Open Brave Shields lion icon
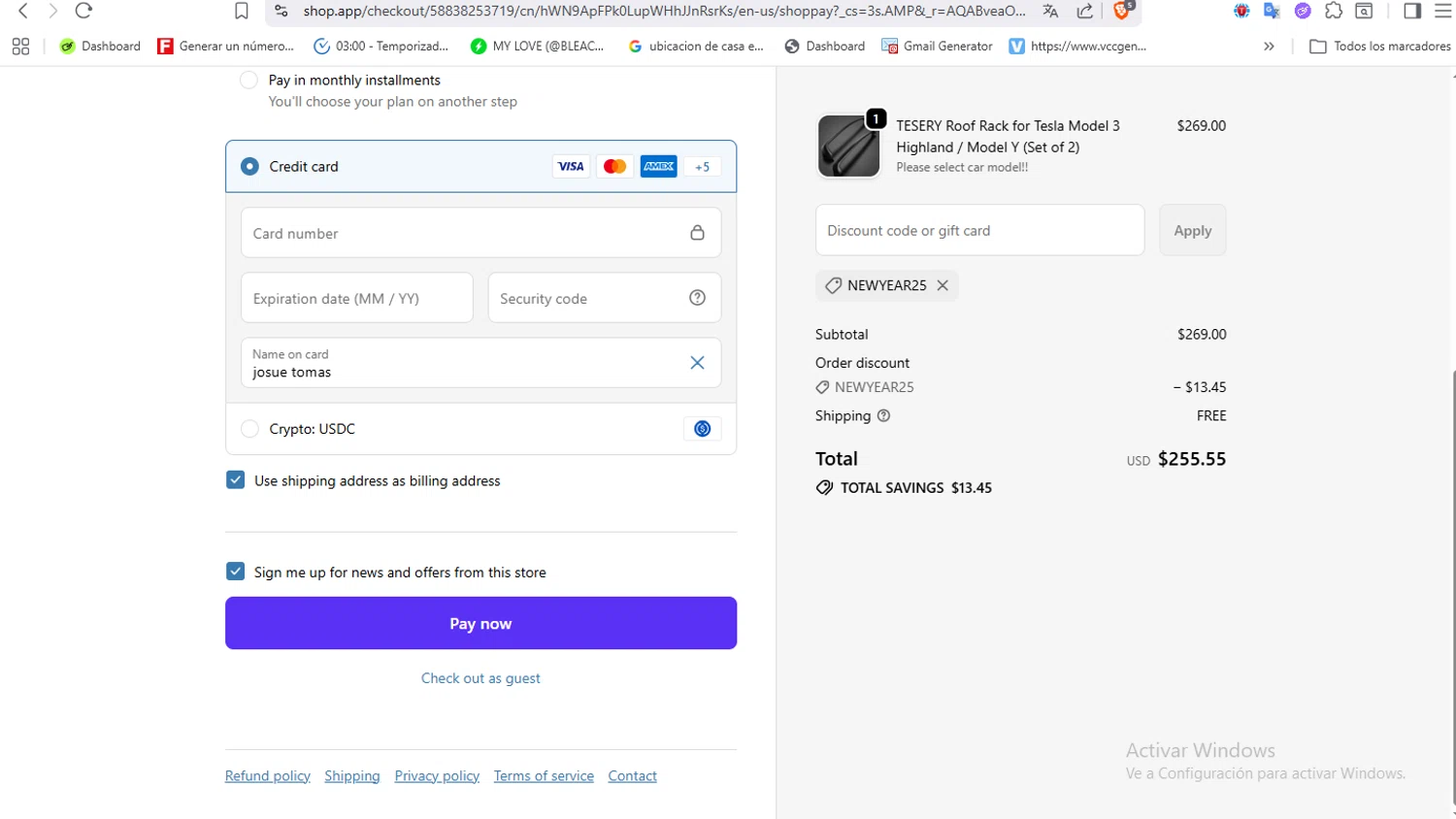 1122,11
